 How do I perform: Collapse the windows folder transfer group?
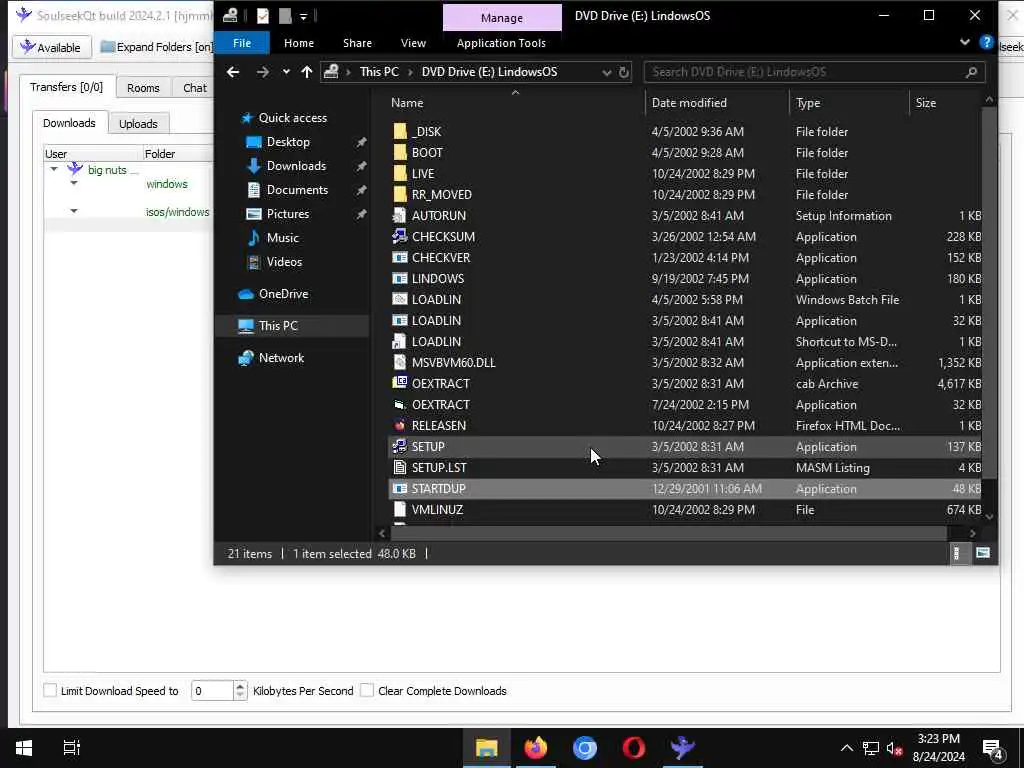point(74,184)
